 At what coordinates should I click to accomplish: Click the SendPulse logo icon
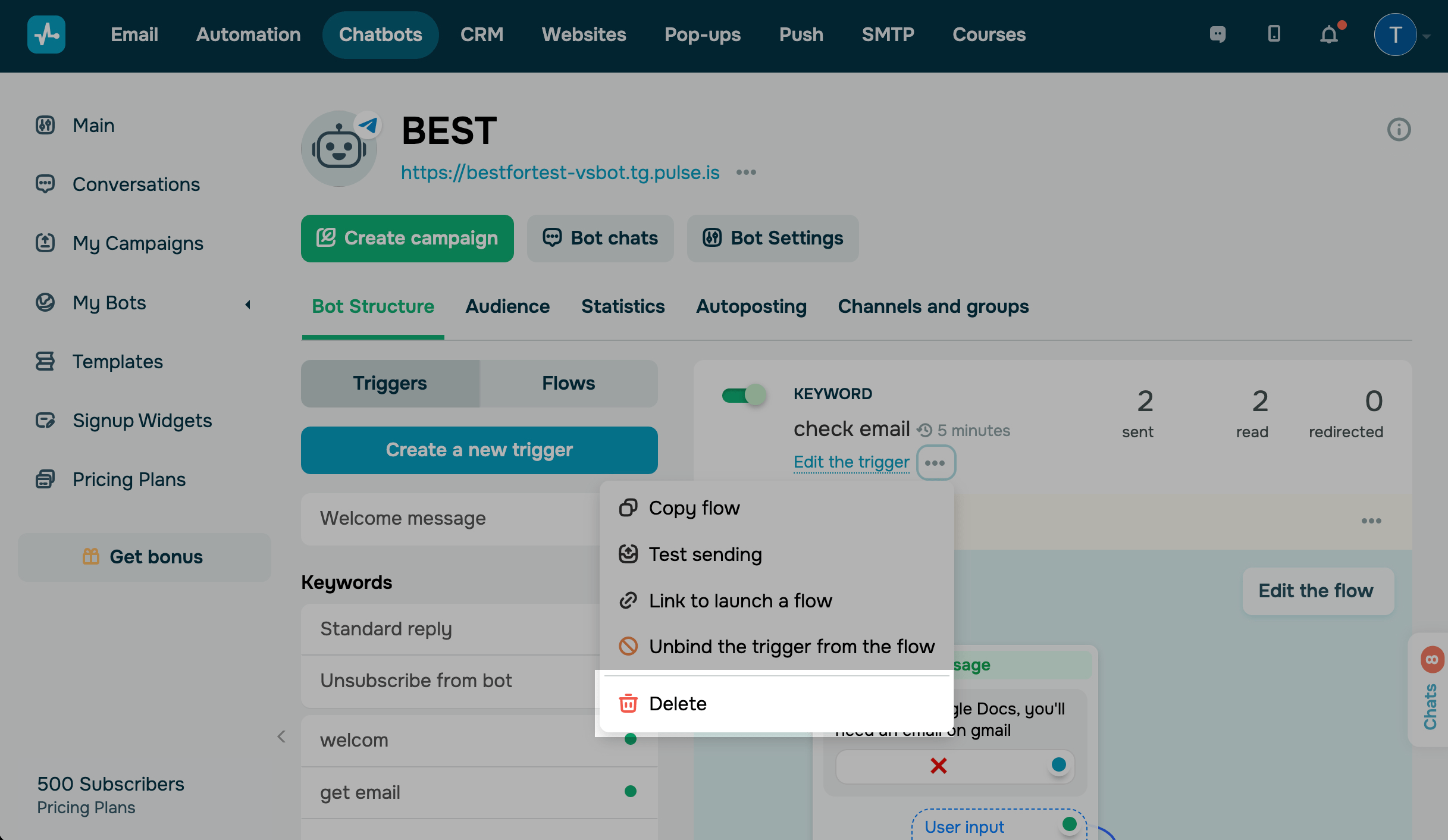[x=46, y=35]
